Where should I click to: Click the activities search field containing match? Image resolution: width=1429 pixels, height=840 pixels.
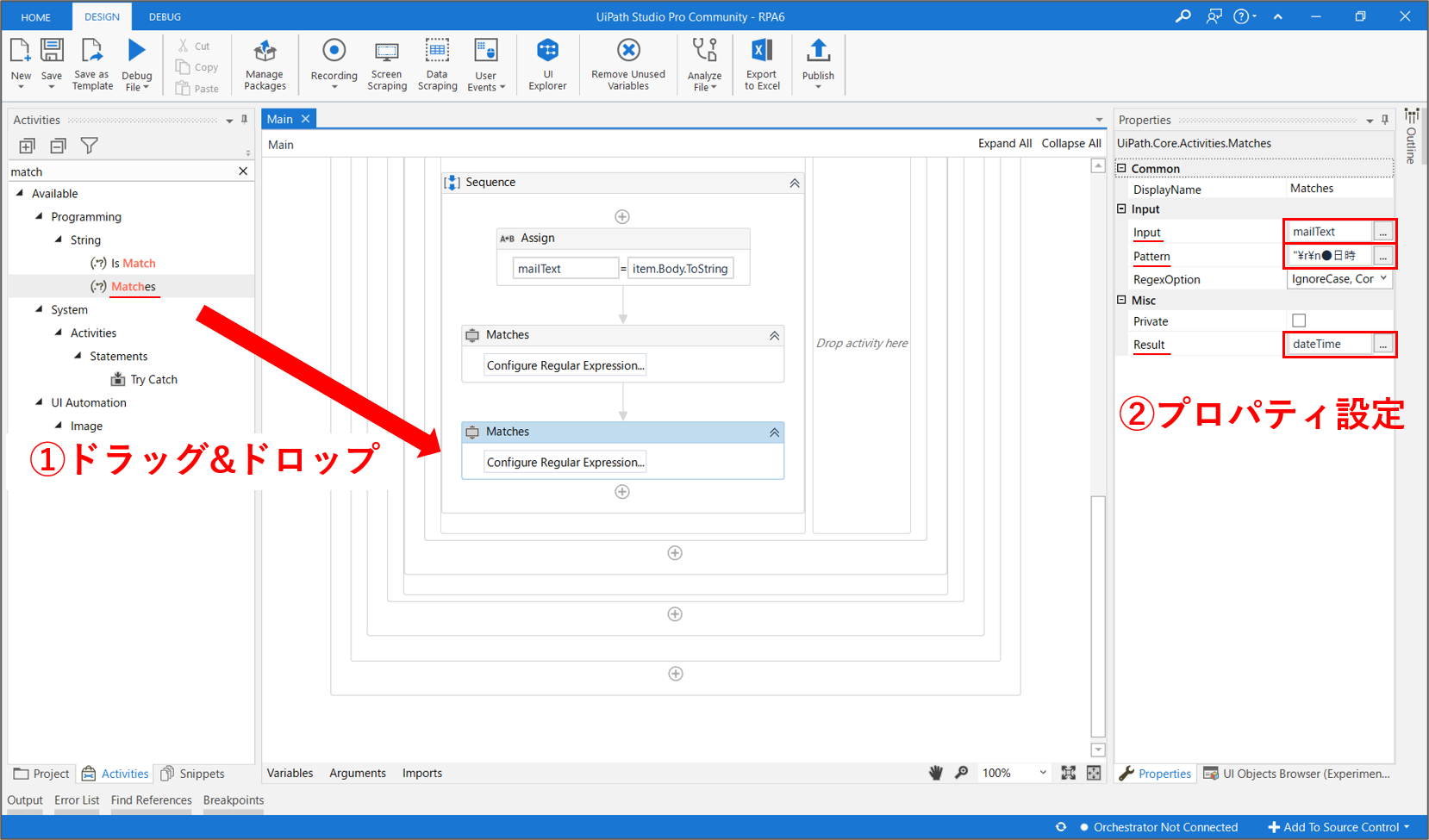coord(121,171)
